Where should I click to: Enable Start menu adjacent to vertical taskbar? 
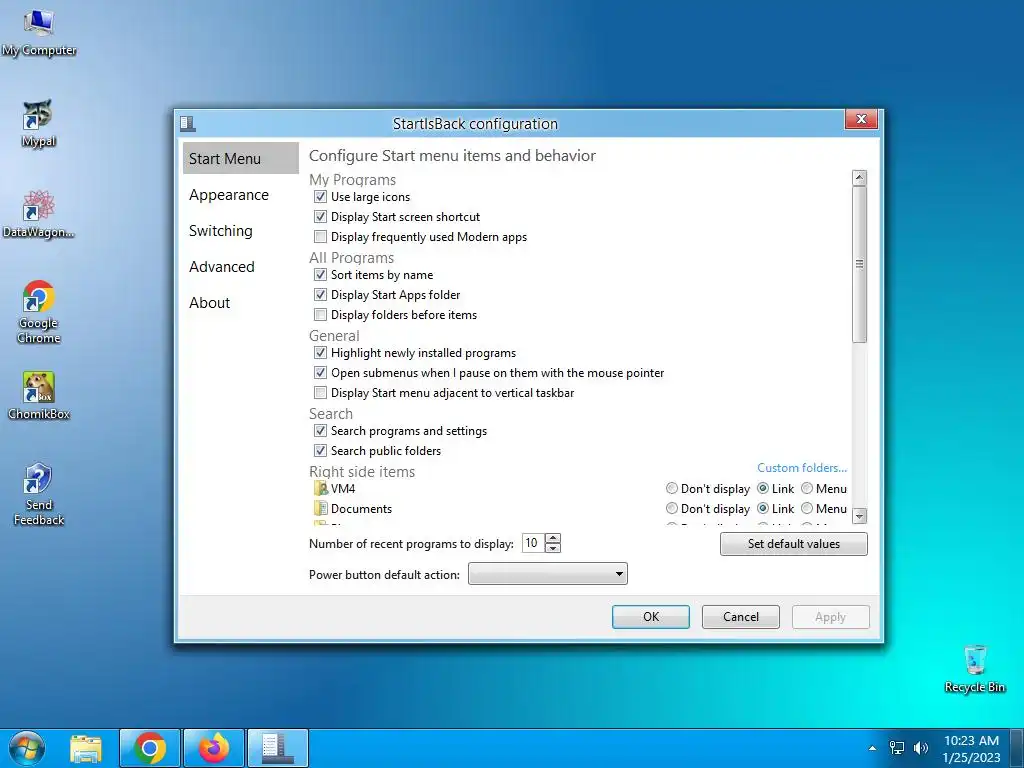(x=320, y=392)
